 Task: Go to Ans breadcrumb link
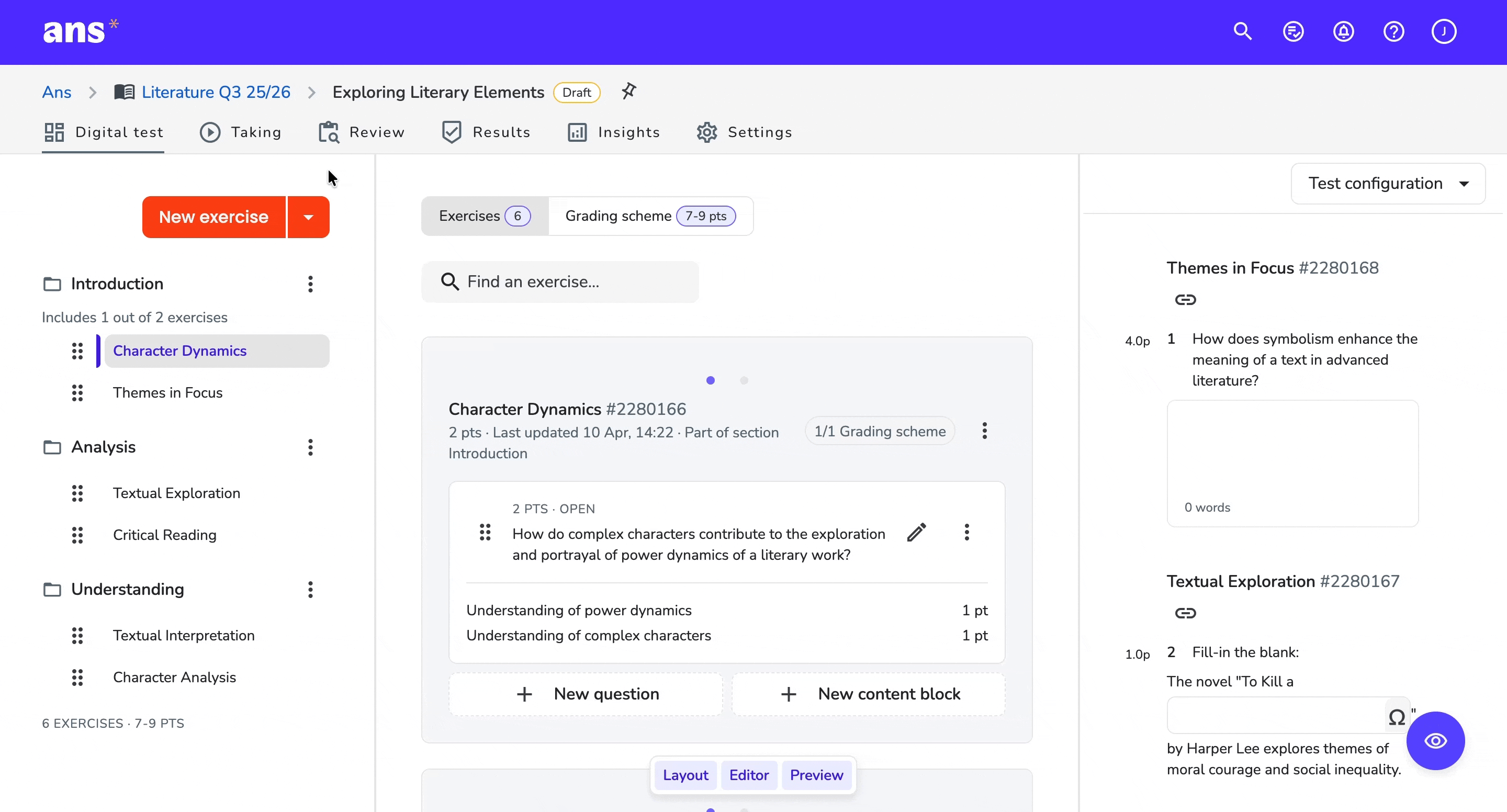click(x=57, y=92)
